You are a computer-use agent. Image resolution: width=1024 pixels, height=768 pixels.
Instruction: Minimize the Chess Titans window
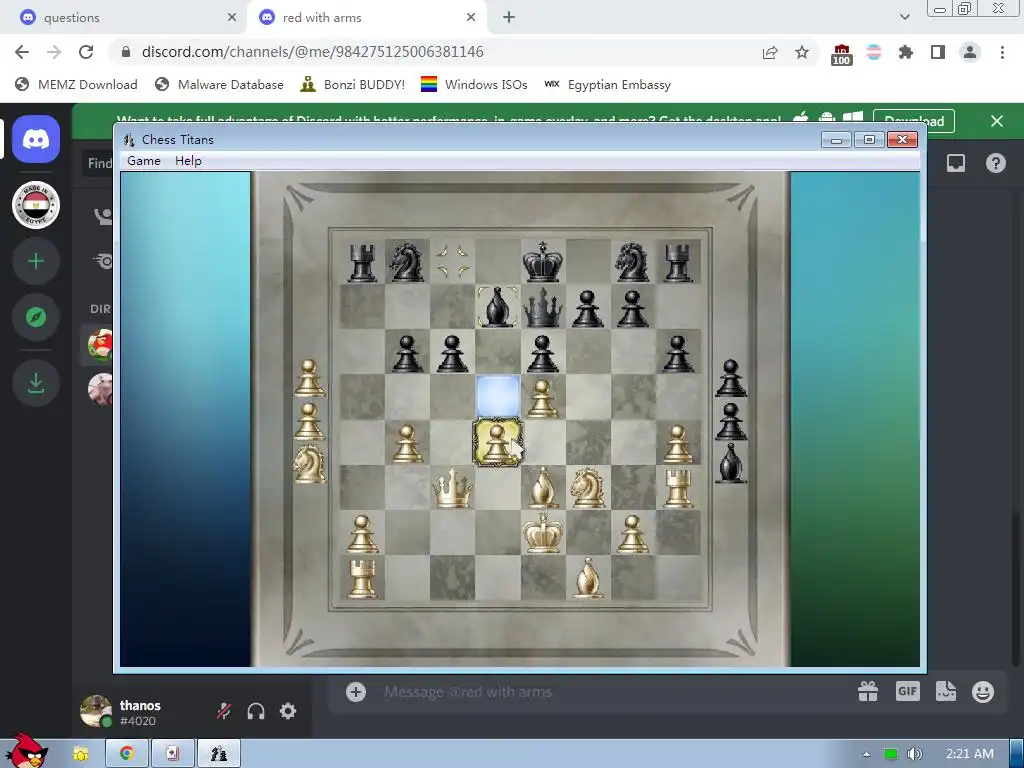click(x=836, y=139)
